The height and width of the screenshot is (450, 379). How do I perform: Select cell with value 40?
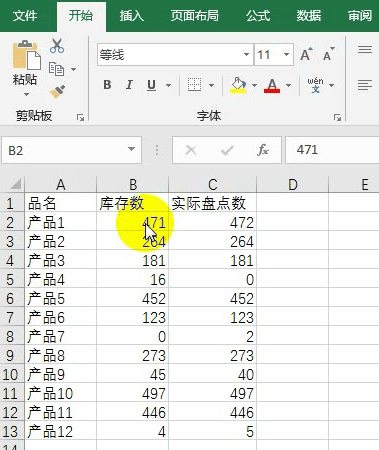coord(213,375)
